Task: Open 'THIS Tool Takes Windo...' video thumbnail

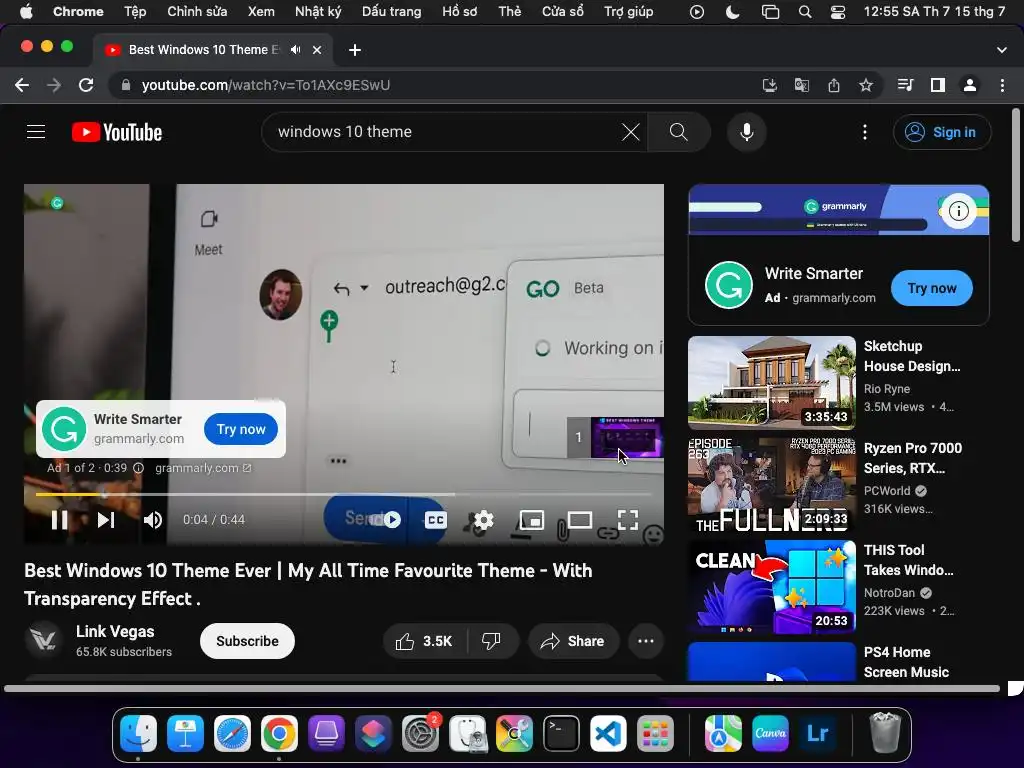Action: 771,586
